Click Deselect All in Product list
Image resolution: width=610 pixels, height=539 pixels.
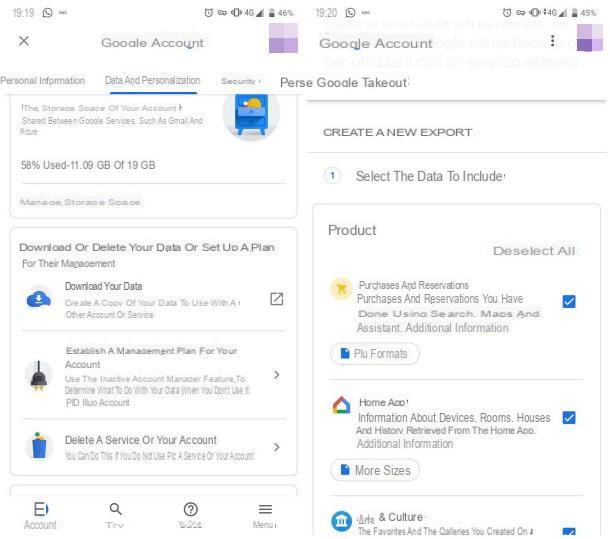coord(534,251)
